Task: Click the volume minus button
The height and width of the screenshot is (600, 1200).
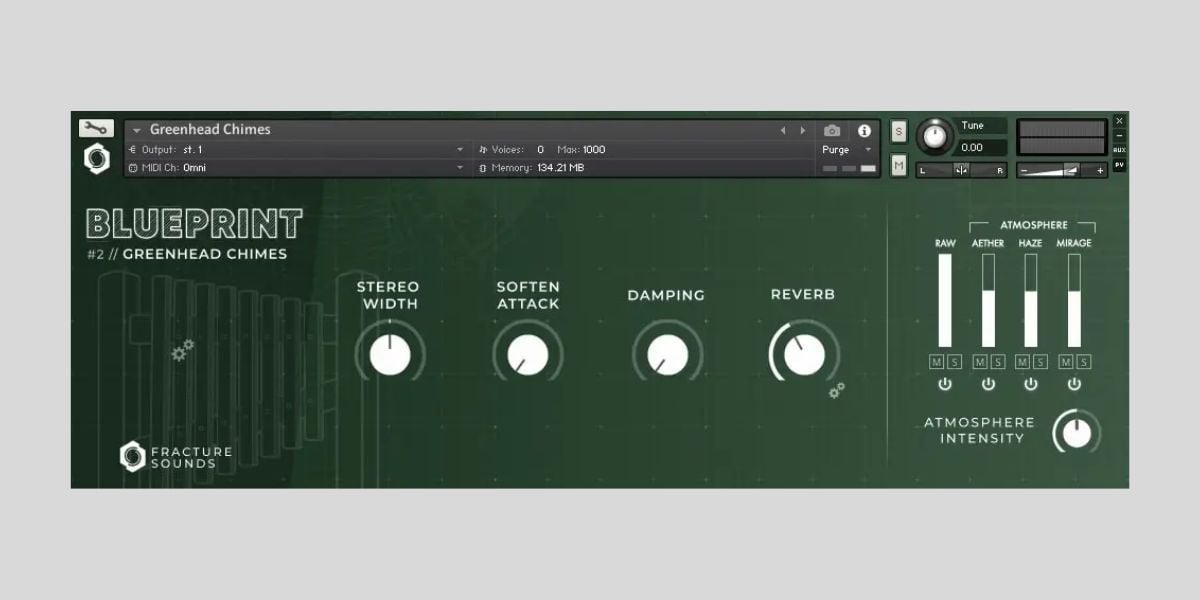Action: coord(1024,170)
